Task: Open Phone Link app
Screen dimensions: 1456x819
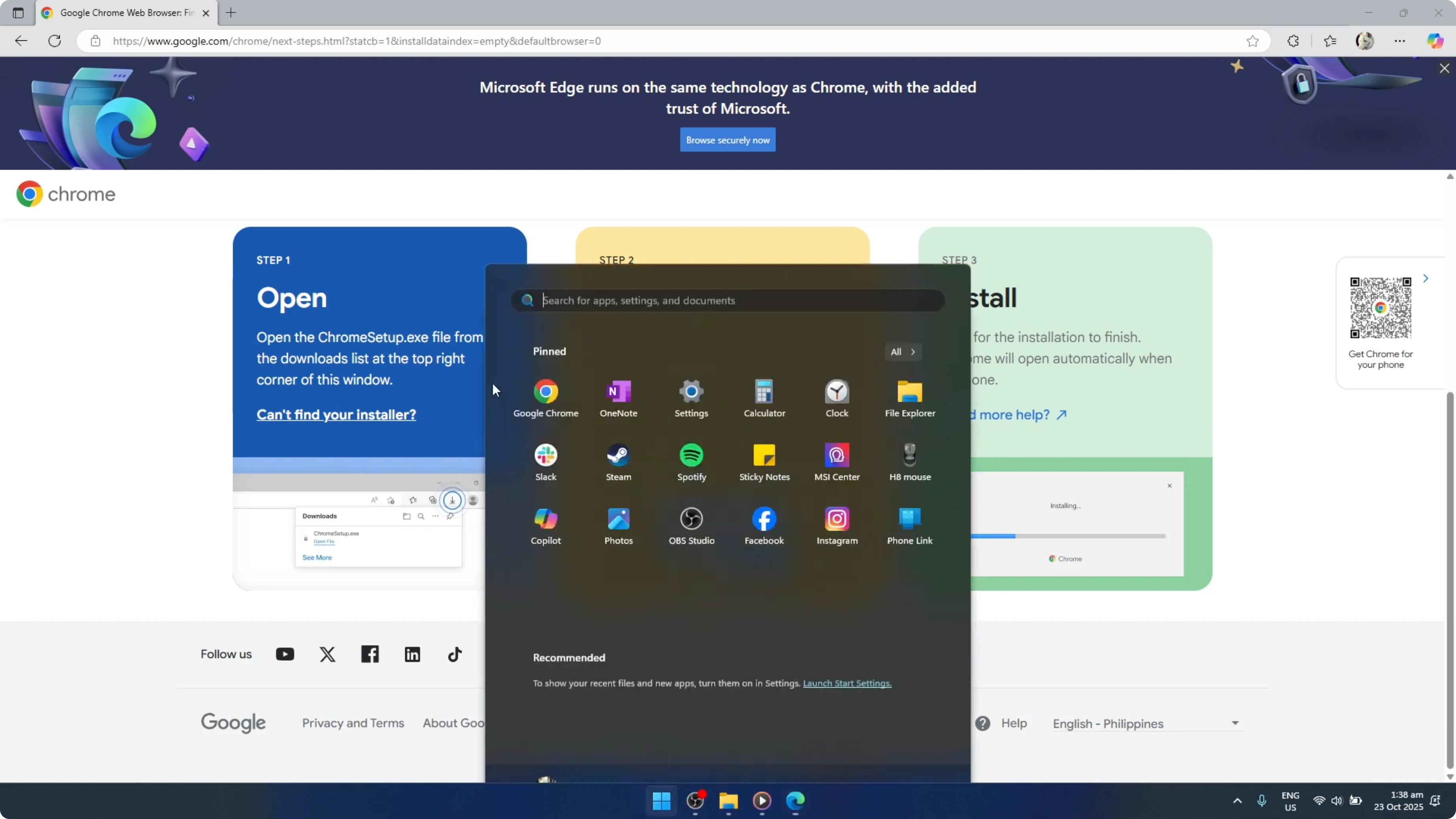Action: click(x=910, y=526)
